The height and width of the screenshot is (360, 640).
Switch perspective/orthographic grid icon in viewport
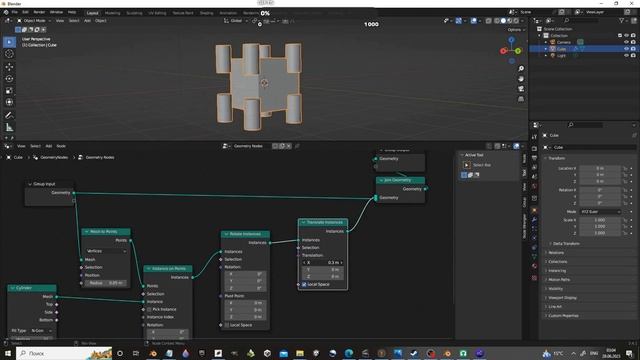(x=521, y=99)
